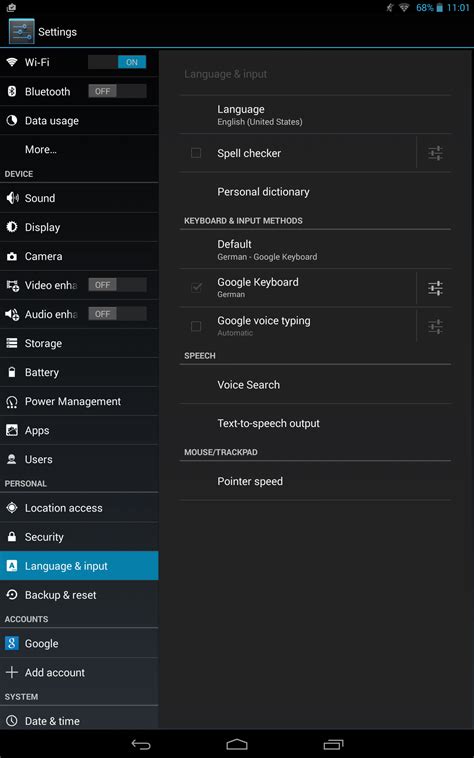
Task: Tap the plus icon for Add account
Action: click(x=12, y=672)
